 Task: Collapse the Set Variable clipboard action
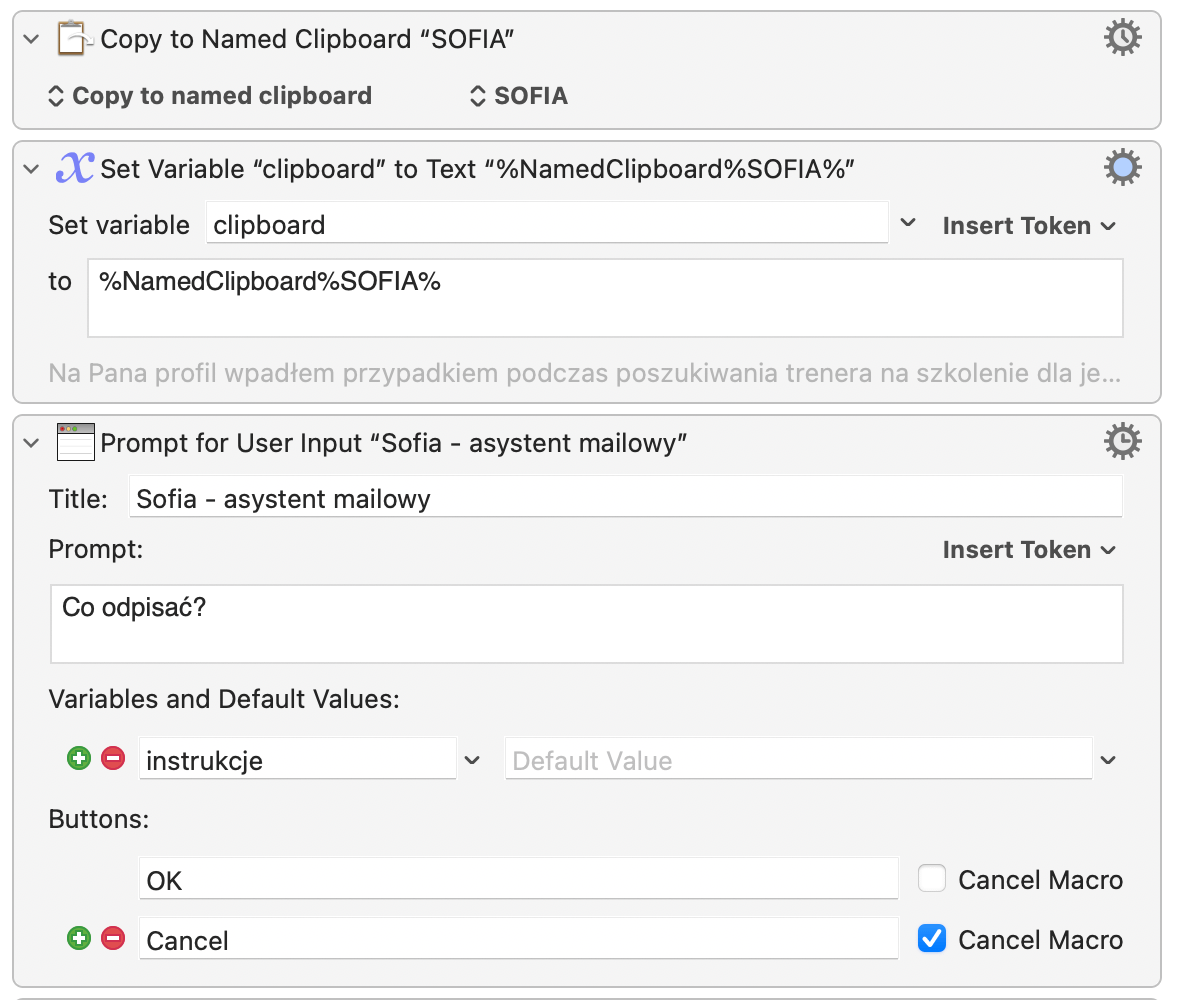[x=32, y=169]
